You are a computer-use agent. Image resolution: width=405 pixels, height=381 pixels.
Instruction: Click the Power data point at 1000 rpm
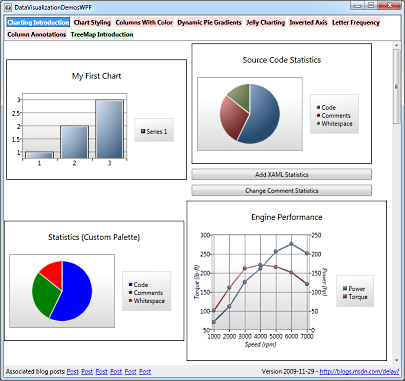coord(214,322)
